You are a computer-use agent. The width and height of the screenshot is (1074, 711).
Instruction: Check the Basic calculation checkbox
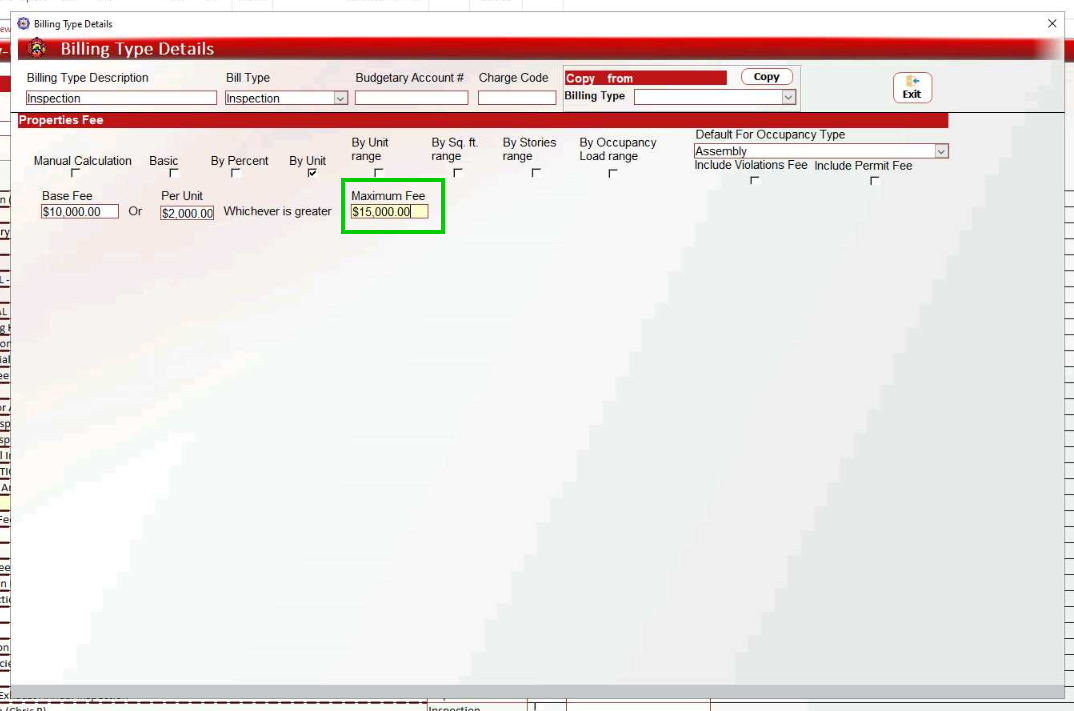(174, 173)
